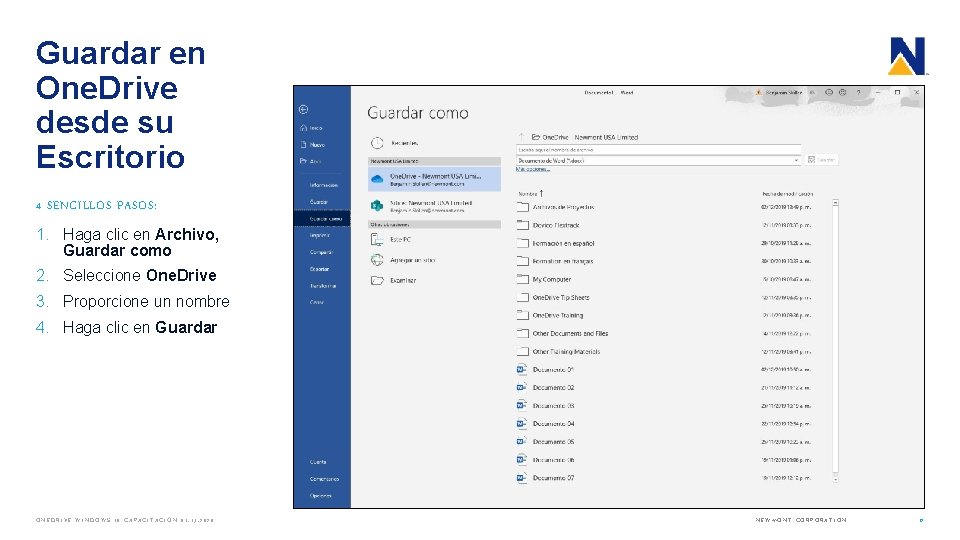This screenshot has width=960, height=540.
Task: Select OneDrive - Newmont USA Limited location
Action: [x=435, y=179]
